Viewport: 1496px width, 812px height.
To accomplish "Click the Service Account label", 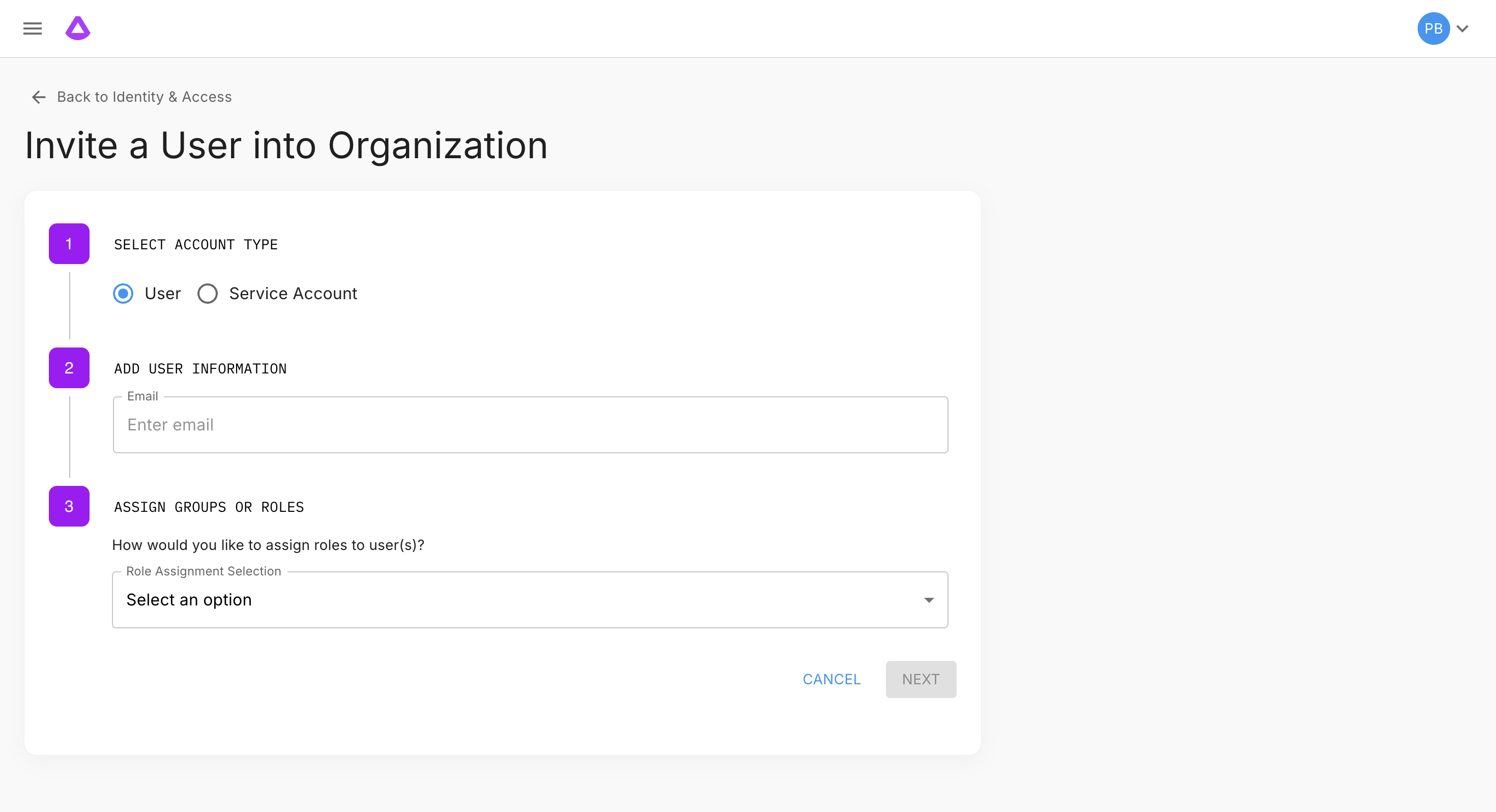I will (293, 294).
